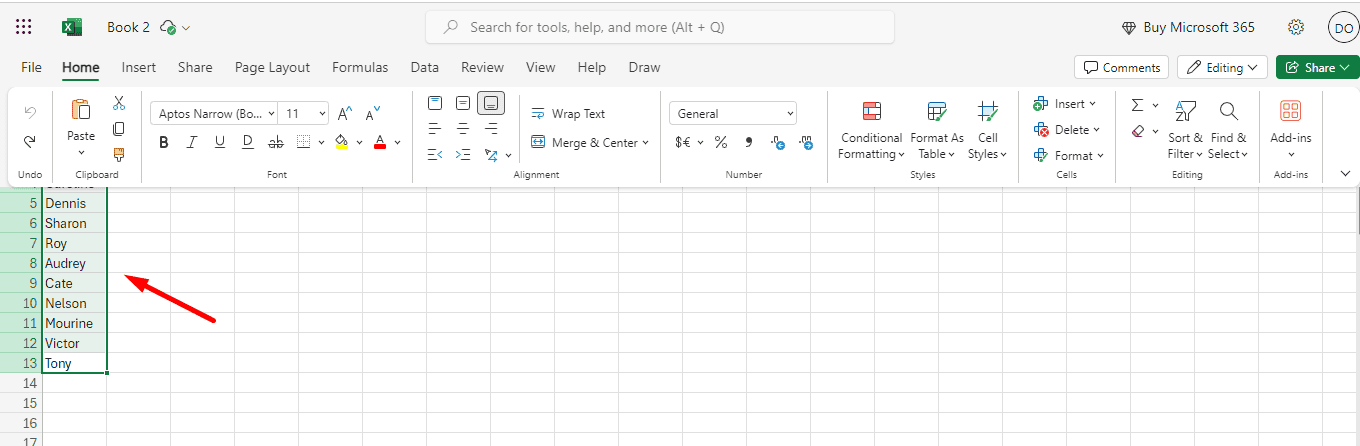Viewport: 1360px width, 446px height.
Task: Decrease font size with the smaller A
Action: [x=373, y=114]
